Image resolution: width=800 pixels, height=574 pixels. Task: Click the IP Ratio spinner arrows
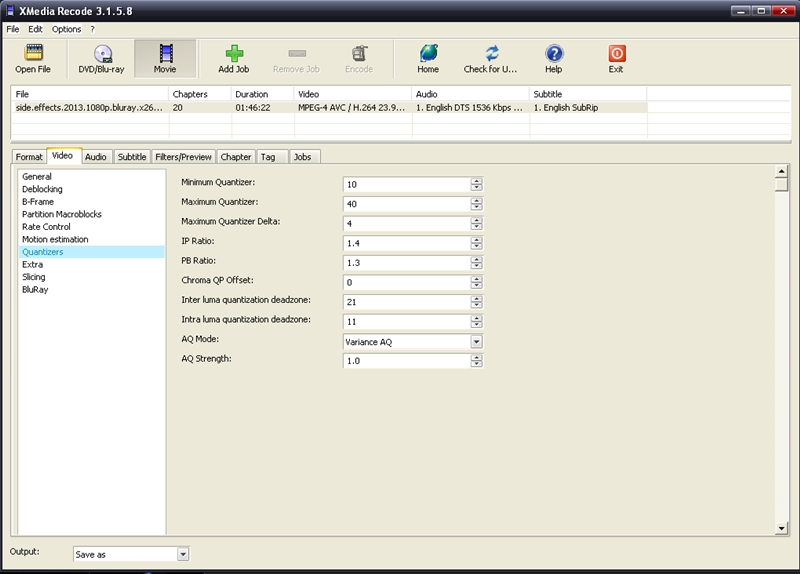pos(477,243)
